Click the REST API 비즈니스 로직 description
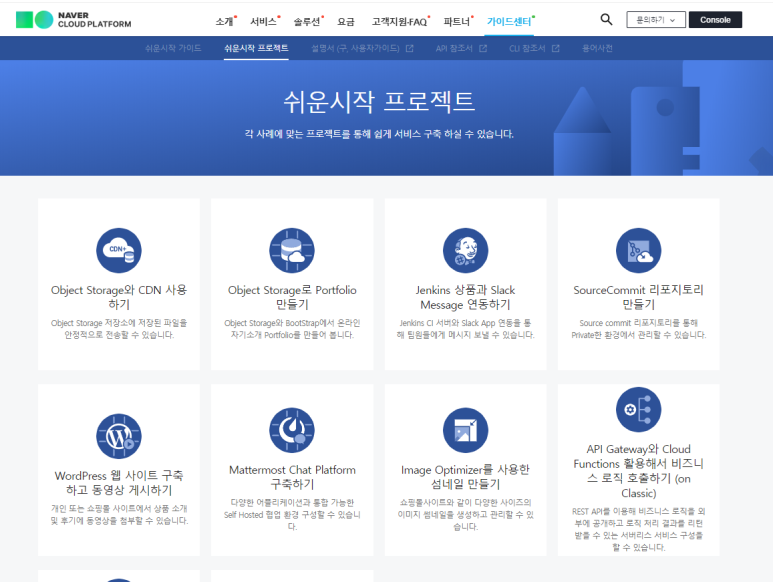 tap(638, 529)
